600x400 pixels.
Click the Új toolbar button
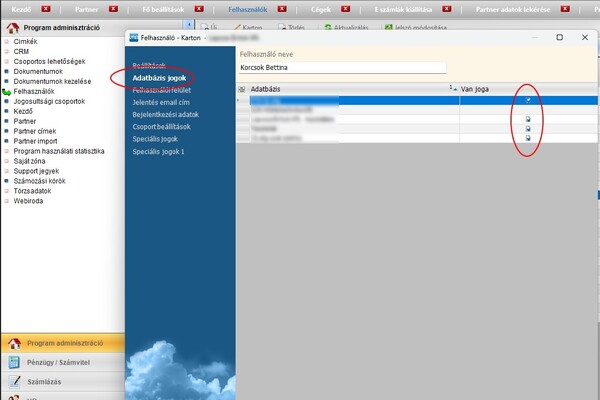209,27
